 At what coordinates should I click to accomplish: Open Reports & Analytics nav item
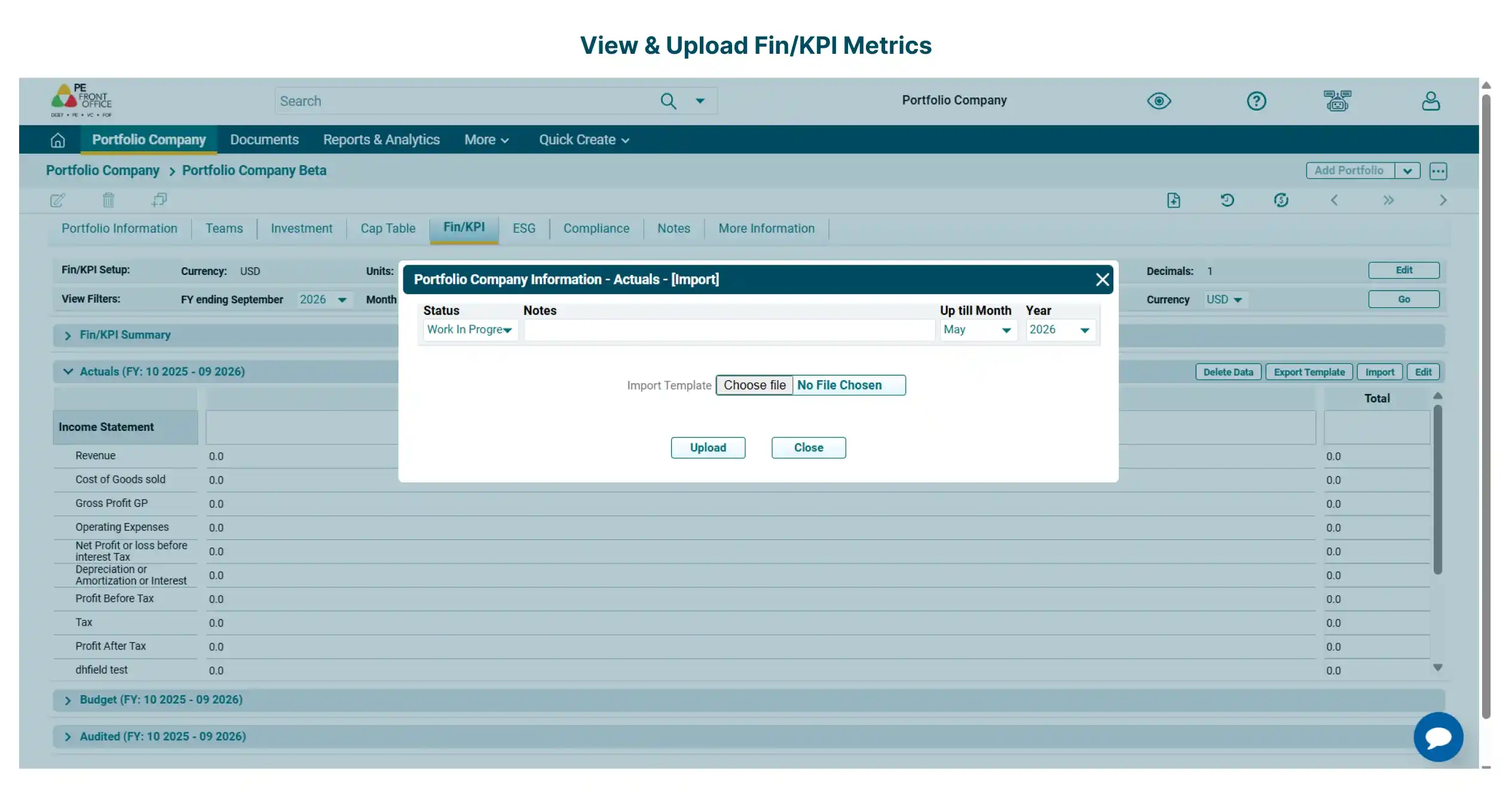[381, 140]
